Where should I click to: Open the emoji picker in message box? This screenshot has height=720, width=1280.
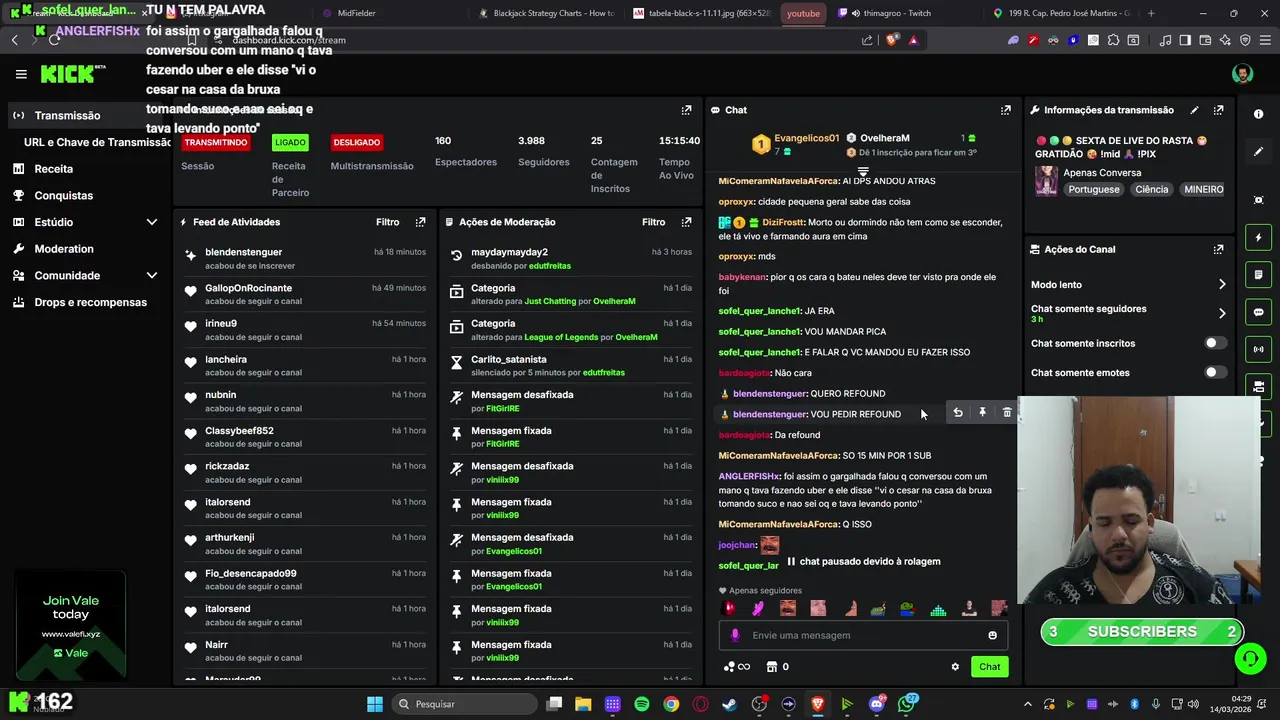[x=992, y=635]
